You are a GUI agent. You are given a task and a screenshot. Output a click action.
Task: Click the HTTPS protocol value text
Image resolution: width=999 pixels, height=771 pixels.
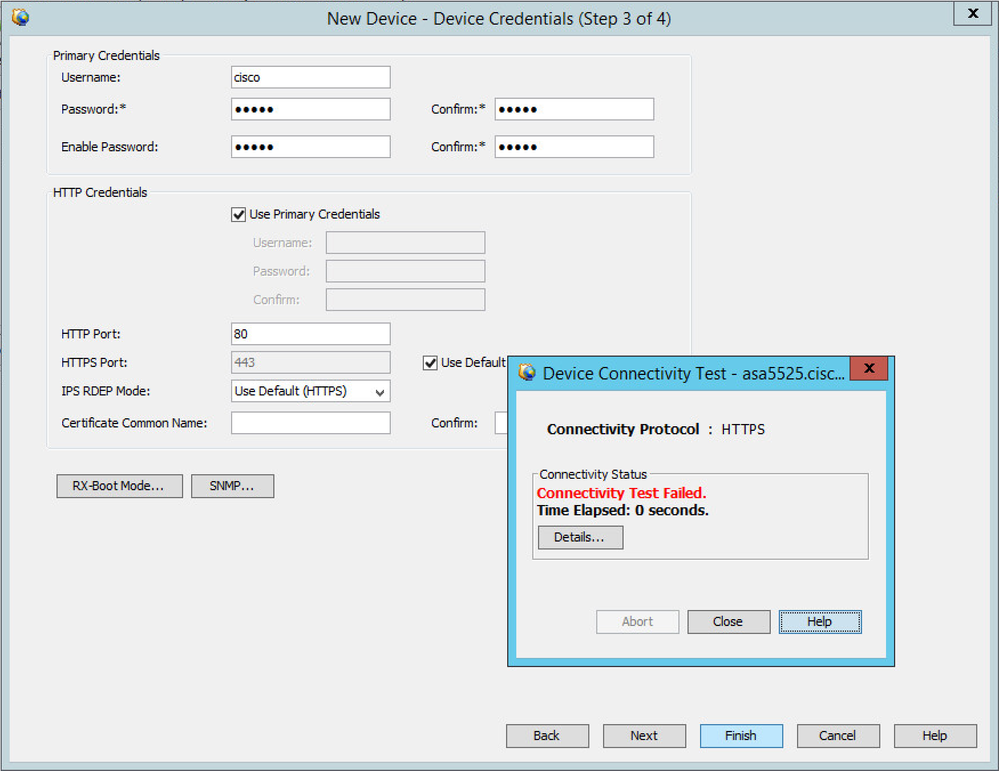[743, 429]
